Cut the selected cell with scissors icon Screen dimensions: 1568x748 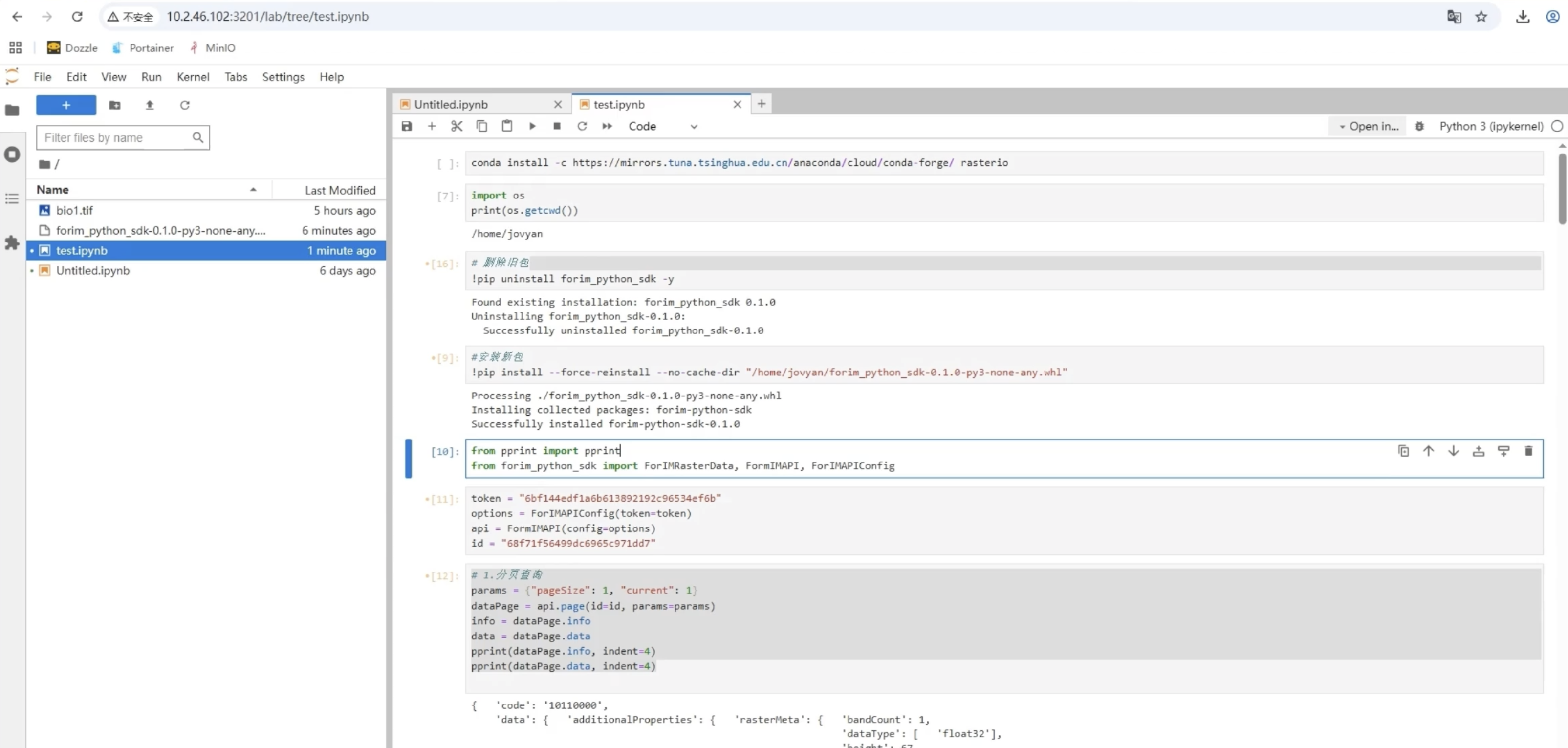tap(457, 126)
